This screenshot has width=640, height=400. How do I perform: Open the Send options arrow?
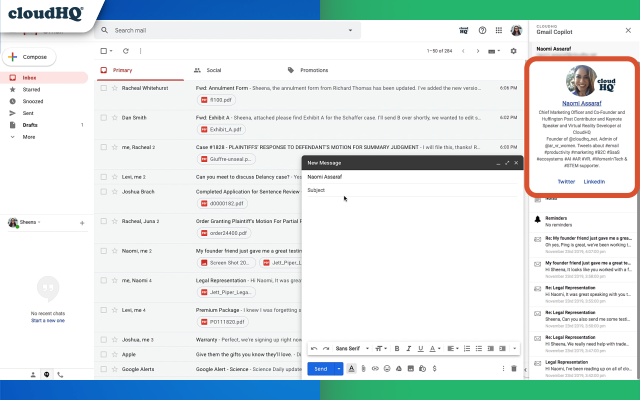tap(339, 369)
